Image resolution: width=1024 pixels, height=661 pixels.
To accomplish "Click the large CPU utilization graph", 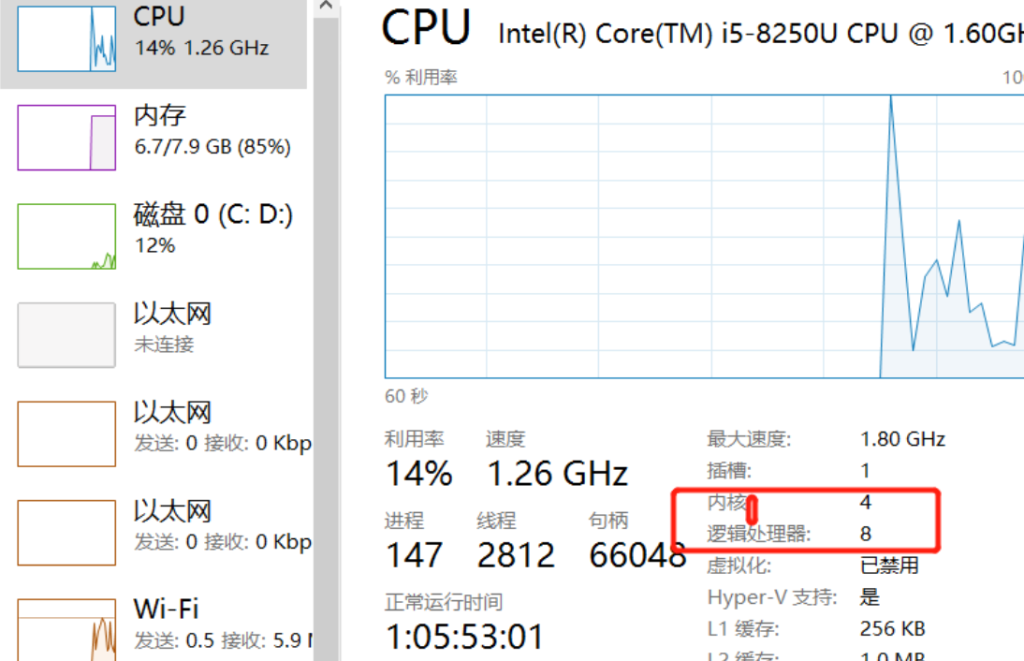I will [700, 237].
